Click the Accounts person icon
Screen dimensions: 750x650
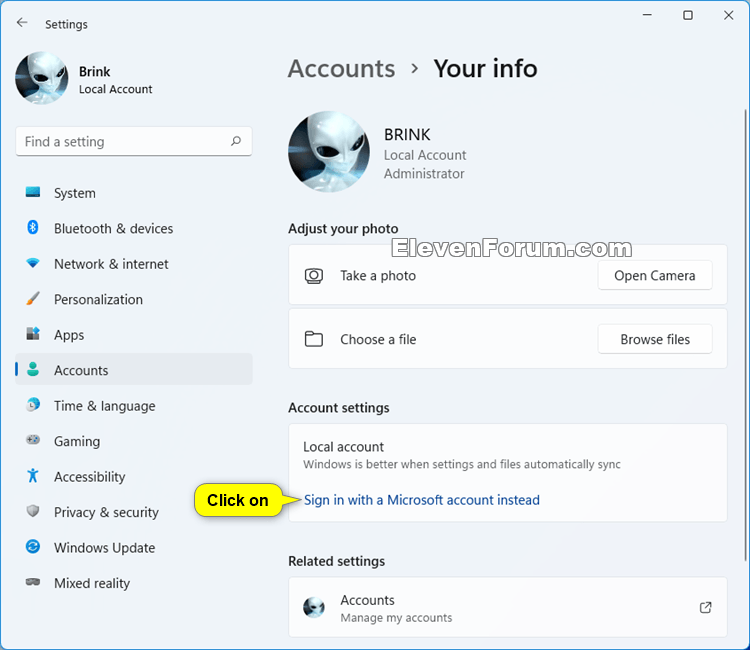[33, 369]
